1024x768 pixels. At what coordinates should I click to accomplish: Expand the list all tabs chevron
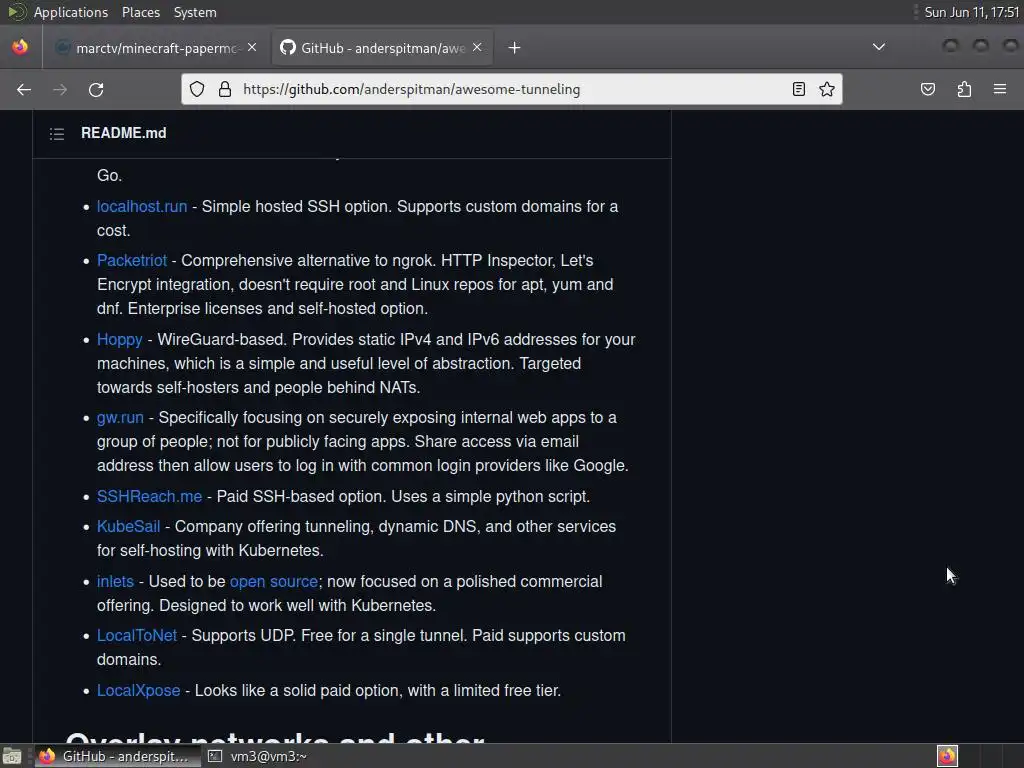click(x=879, y=47)
